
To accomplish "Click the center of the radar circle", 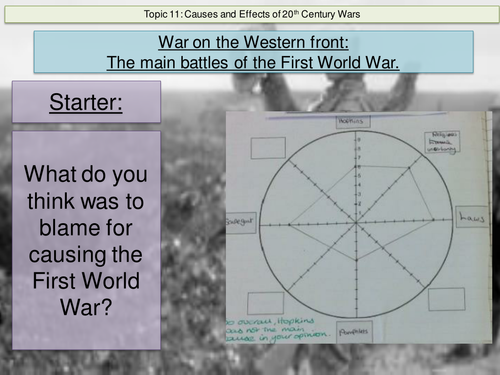I will coord(356,223).
